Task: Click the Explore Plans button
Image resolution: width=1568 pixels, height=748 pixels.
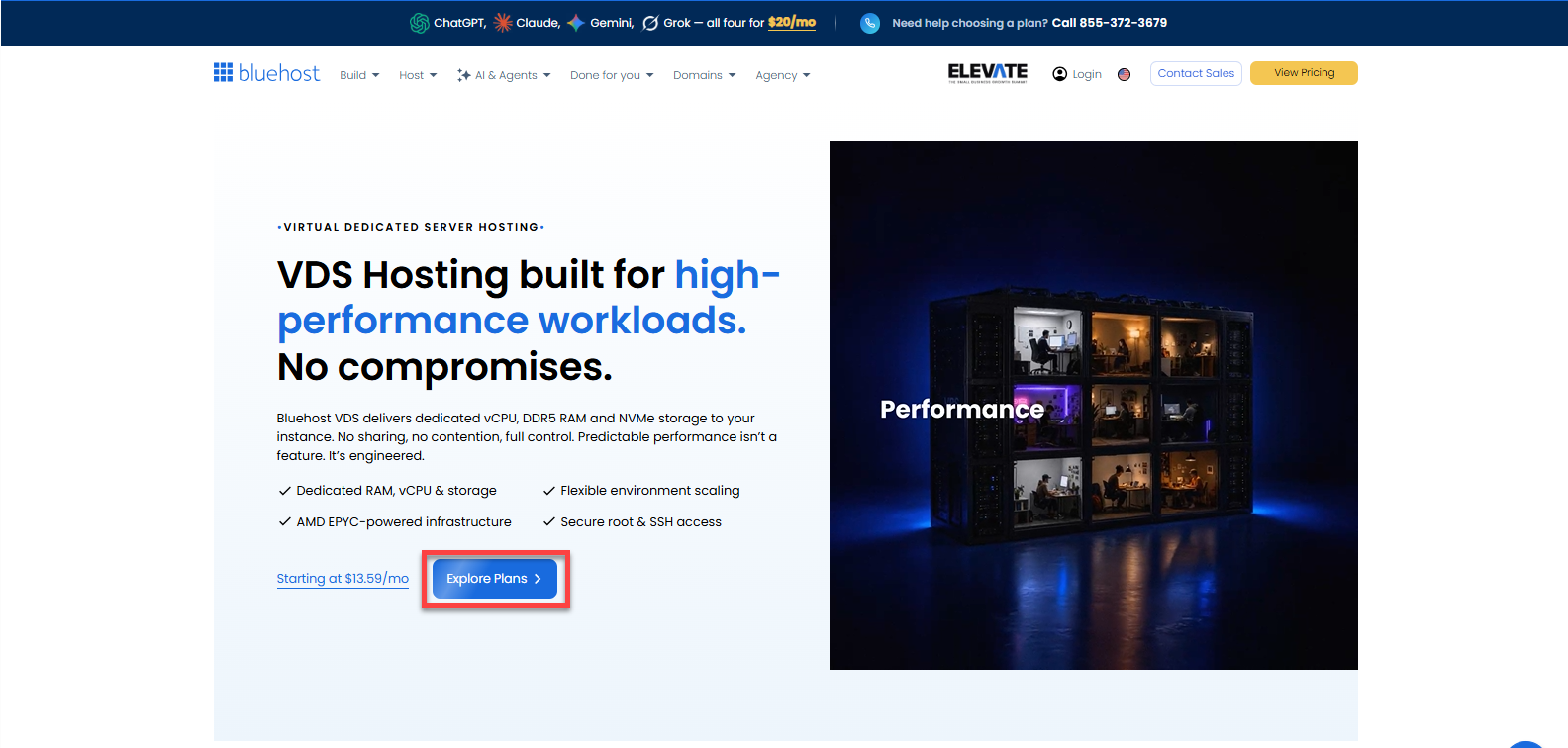Action: [495, 579]
